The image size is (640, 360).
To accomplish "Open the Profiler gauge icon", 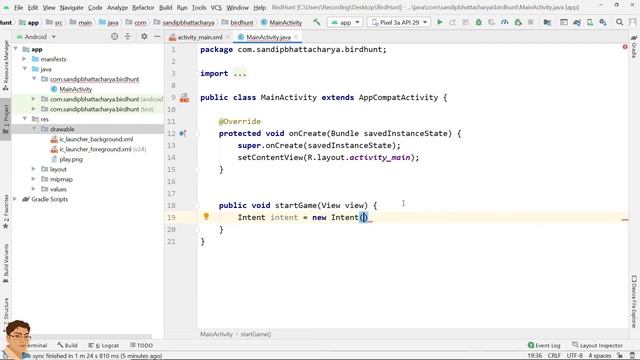I will point(504,22).
